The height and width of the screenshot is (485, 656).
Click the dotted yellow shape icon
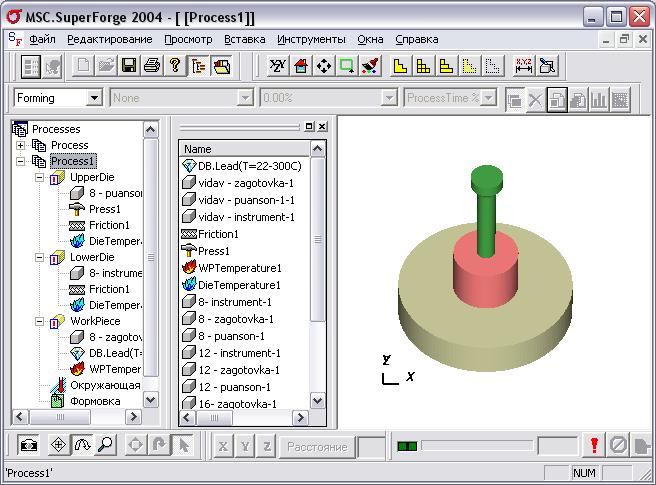(469, 66)
